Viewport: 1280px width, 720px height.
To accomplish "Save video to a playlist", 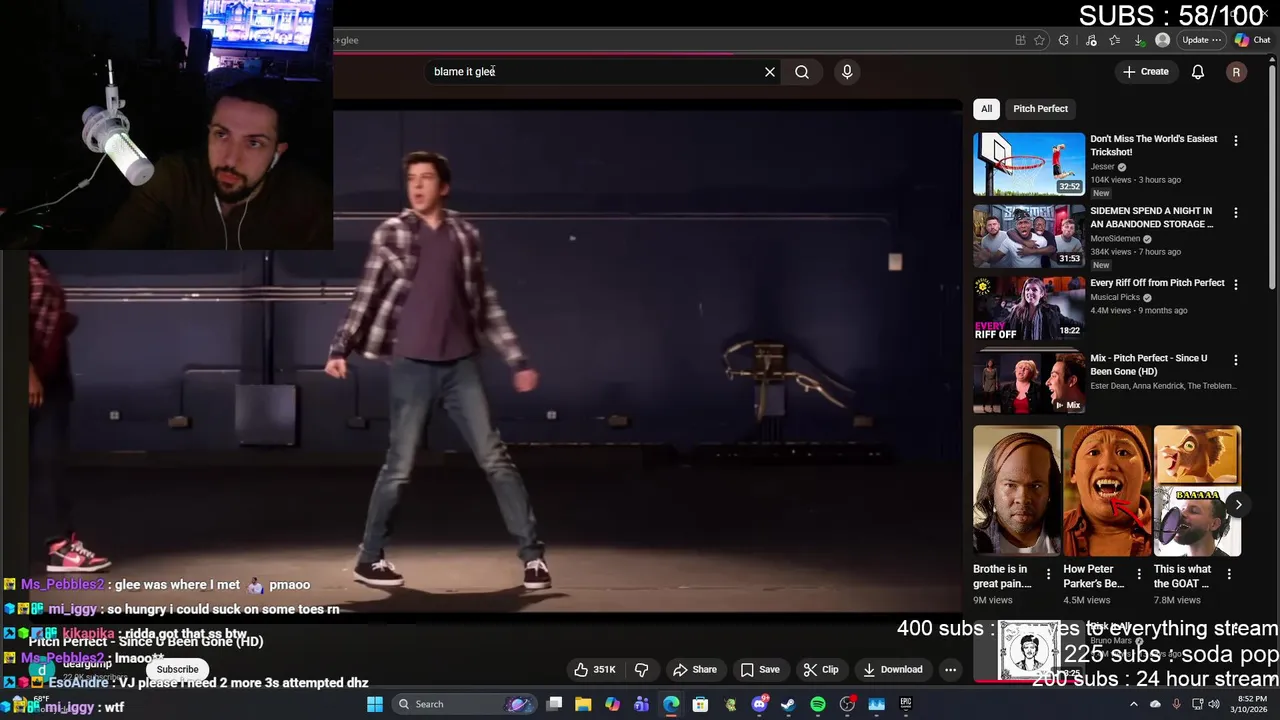I will (760, 670).
